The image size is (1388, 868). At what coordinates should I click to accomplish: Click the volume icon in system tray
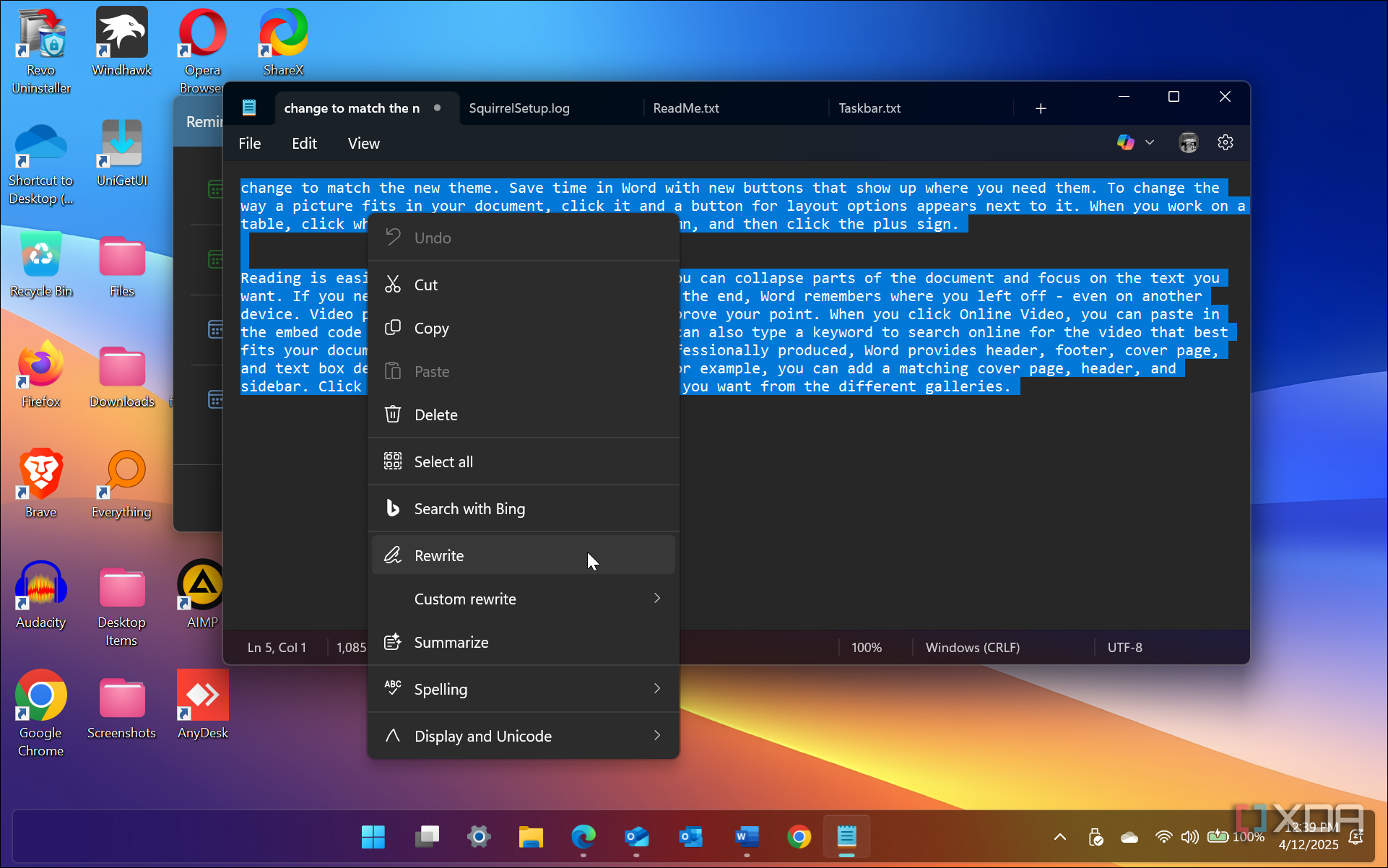pos(1189,837)
